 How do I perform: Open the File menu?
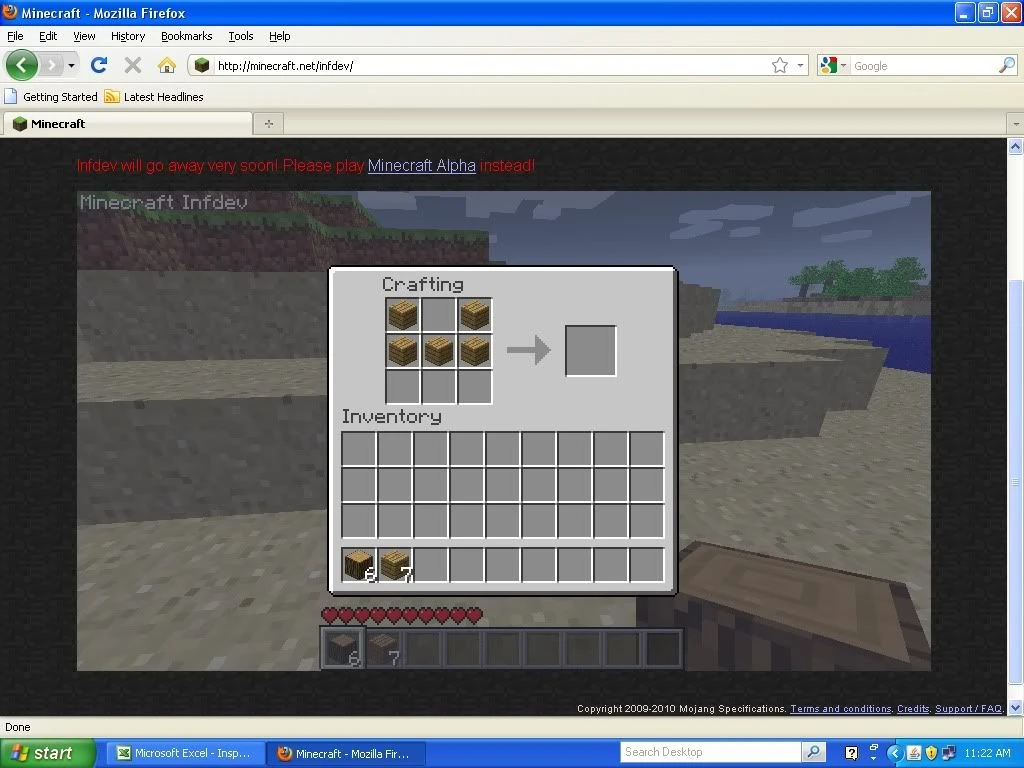[15, 36]
